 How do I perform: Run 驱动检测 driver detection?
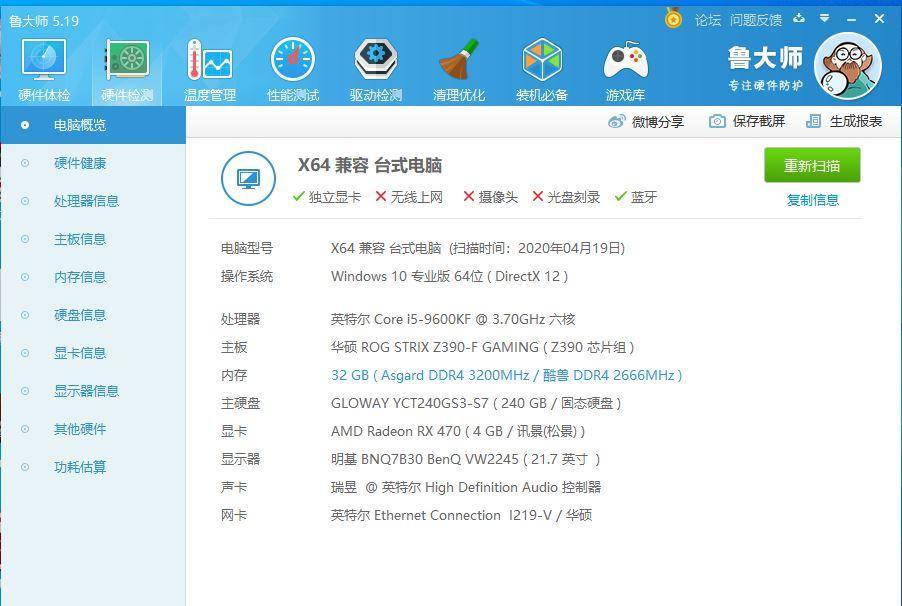click(x=376, y=65)
